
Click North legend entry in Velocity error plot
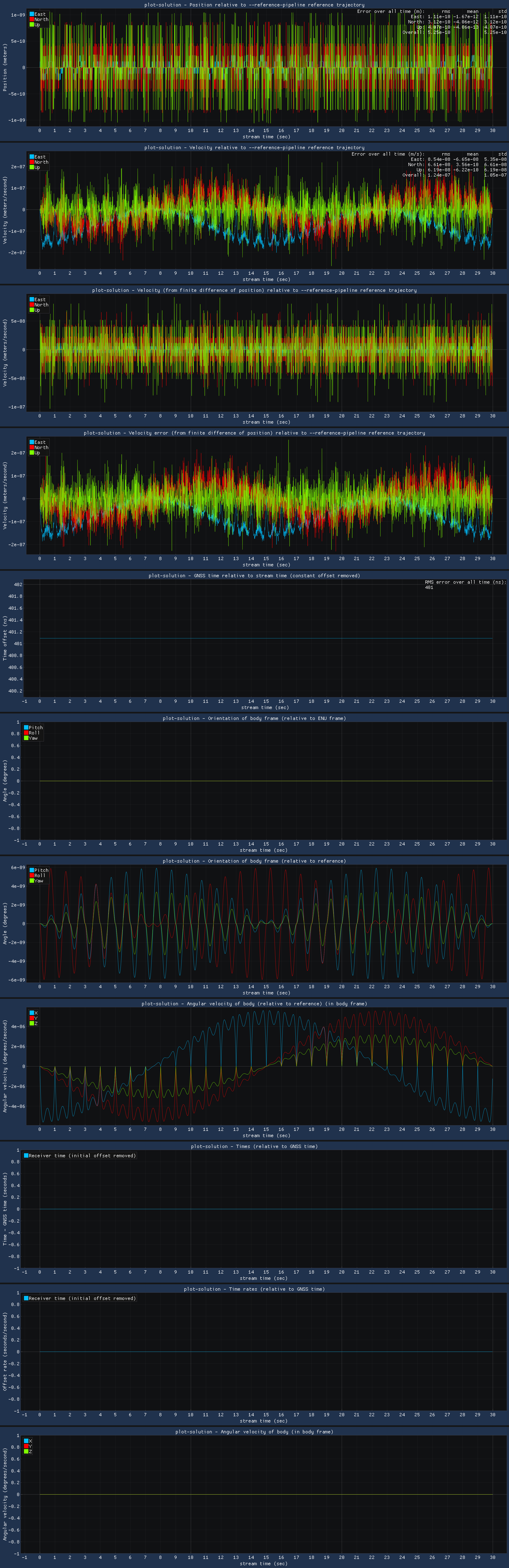(x=39, y=447)
